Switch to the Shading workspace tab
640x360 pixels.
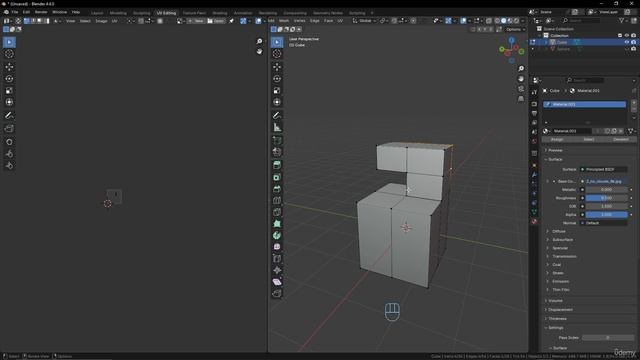pos(220,13)
